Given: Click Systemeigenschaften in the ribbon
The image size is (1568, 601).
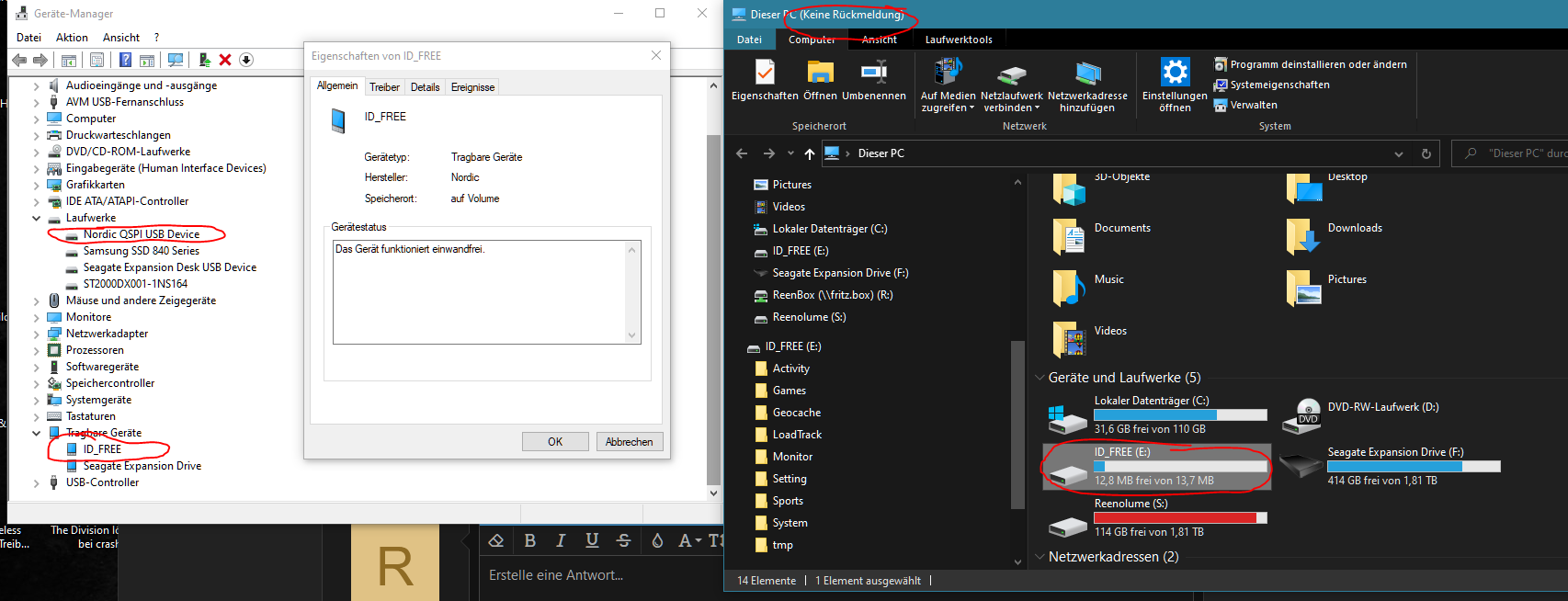Looking at the screenshot, I should click(x=1272, y=85).
